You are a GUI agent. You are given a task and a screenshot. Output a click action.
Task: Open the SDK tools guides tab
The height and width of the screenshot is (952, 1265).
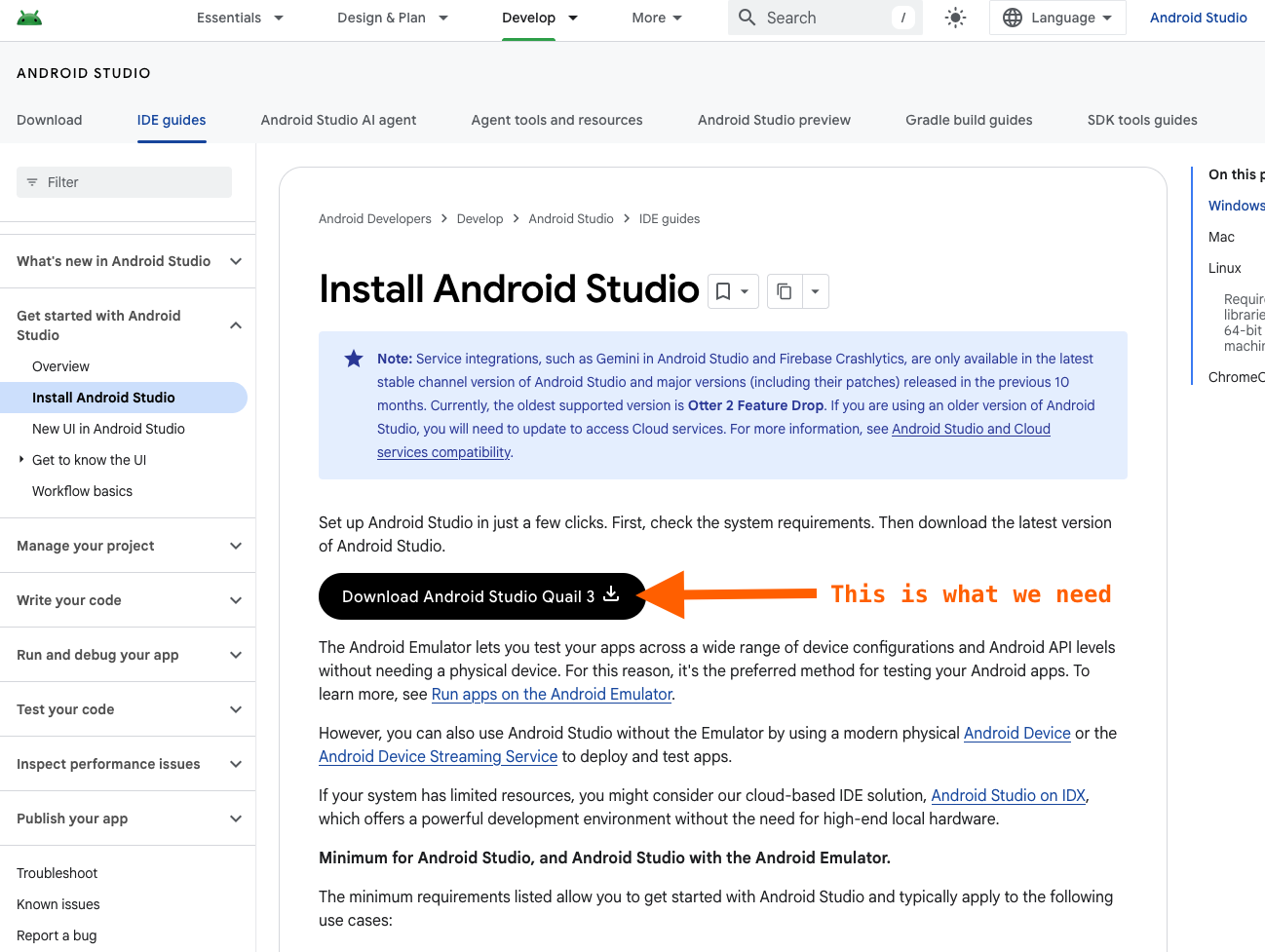tap(1142, 120)
